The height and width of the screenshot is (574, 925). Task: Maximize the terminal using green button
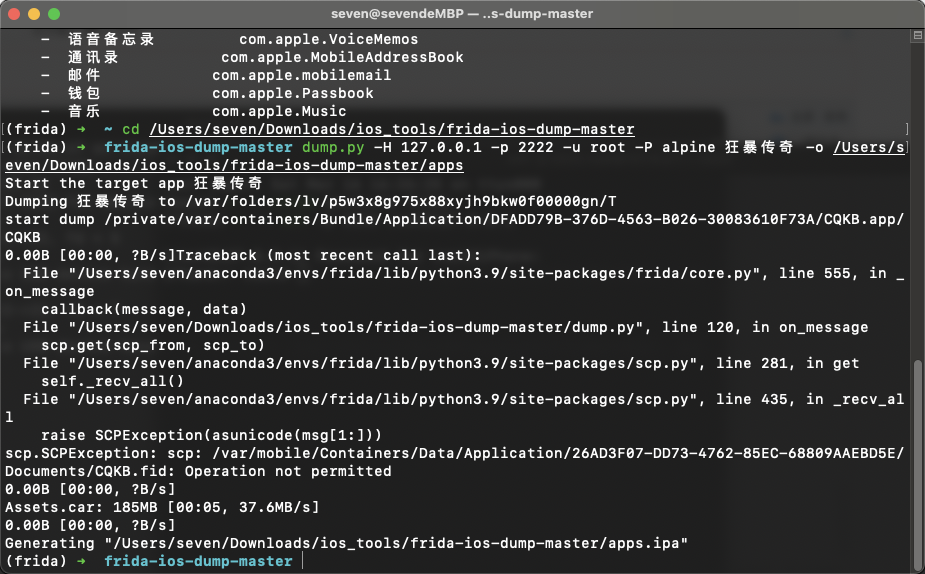click(x=54, y=14)
